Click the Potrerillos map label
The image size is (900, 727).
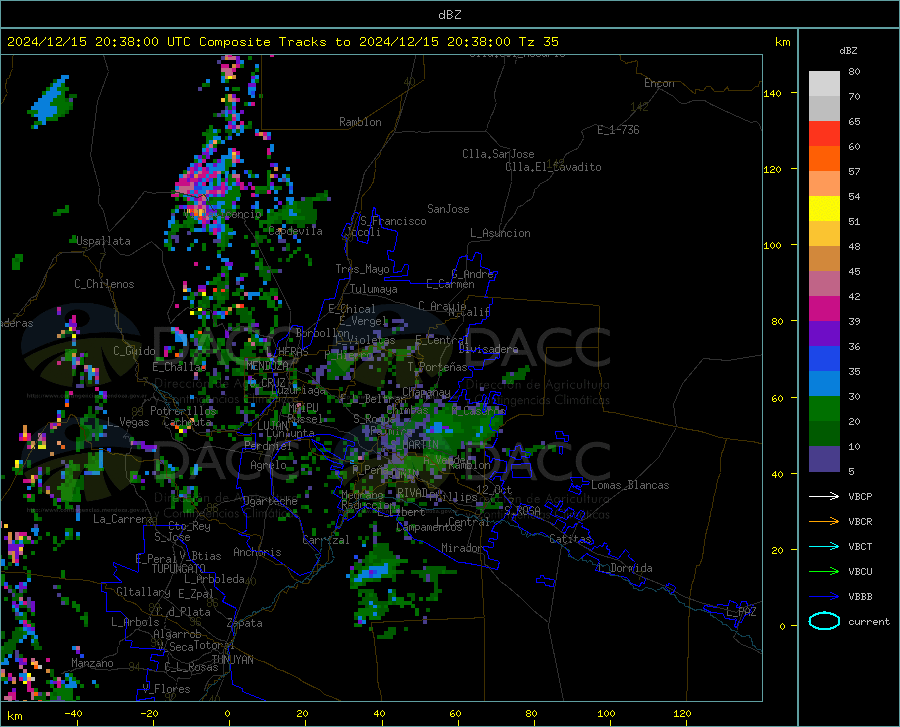click(x=183, y=411)
